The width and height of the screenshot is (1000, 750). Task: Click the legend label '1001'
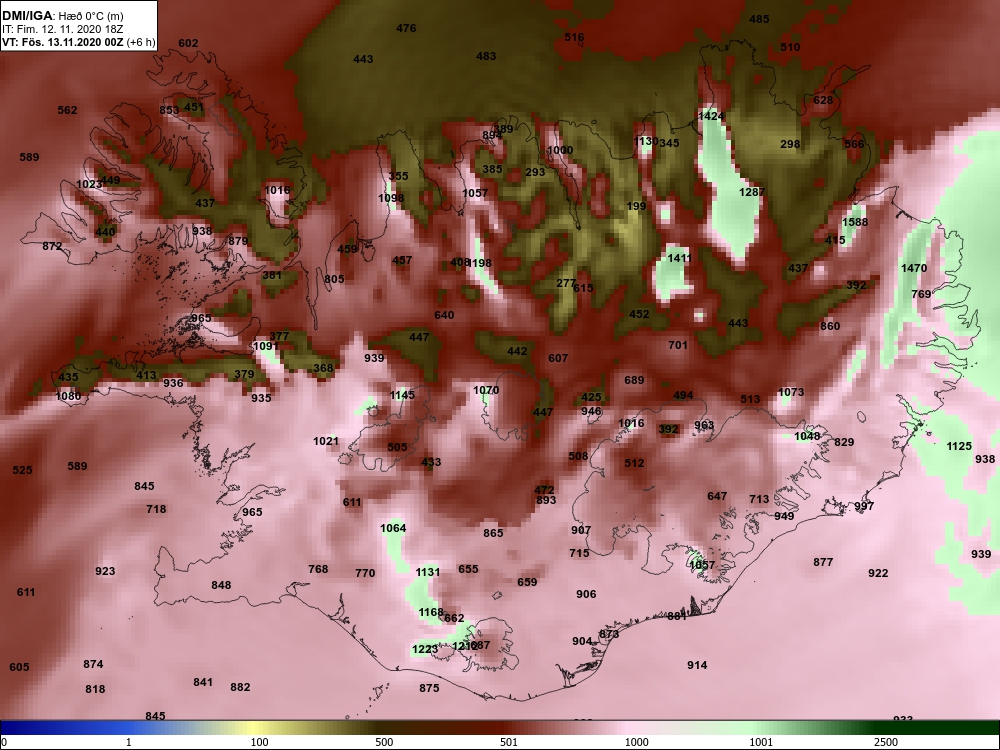pos(761,742)
